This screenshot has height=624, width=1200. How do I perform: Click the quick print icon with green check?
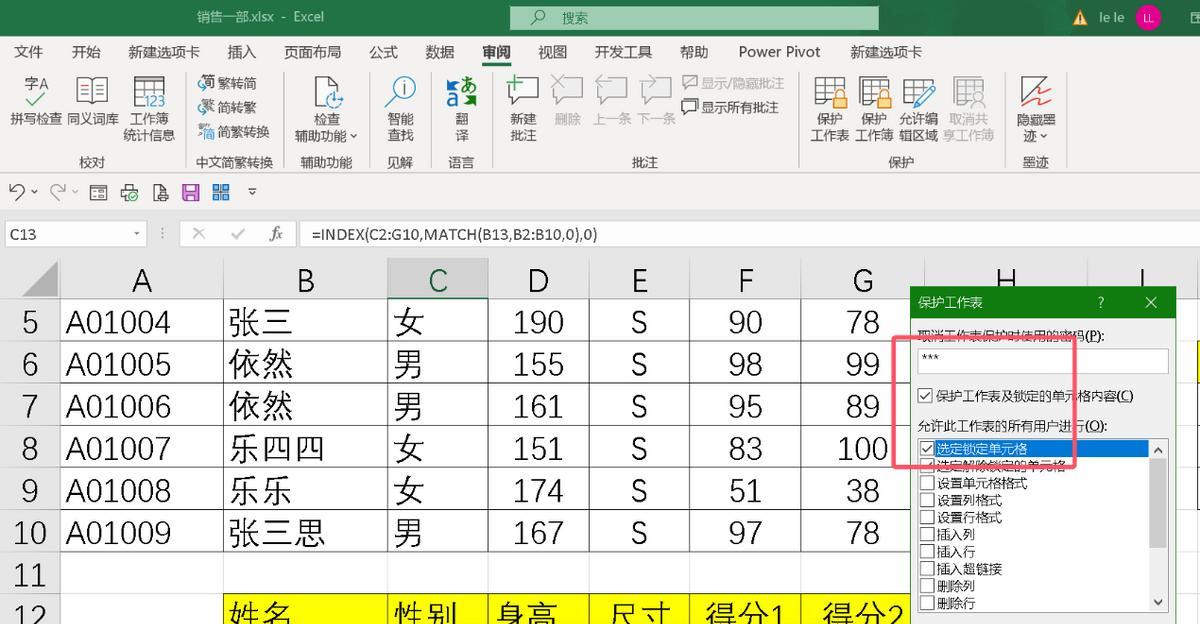130,192
